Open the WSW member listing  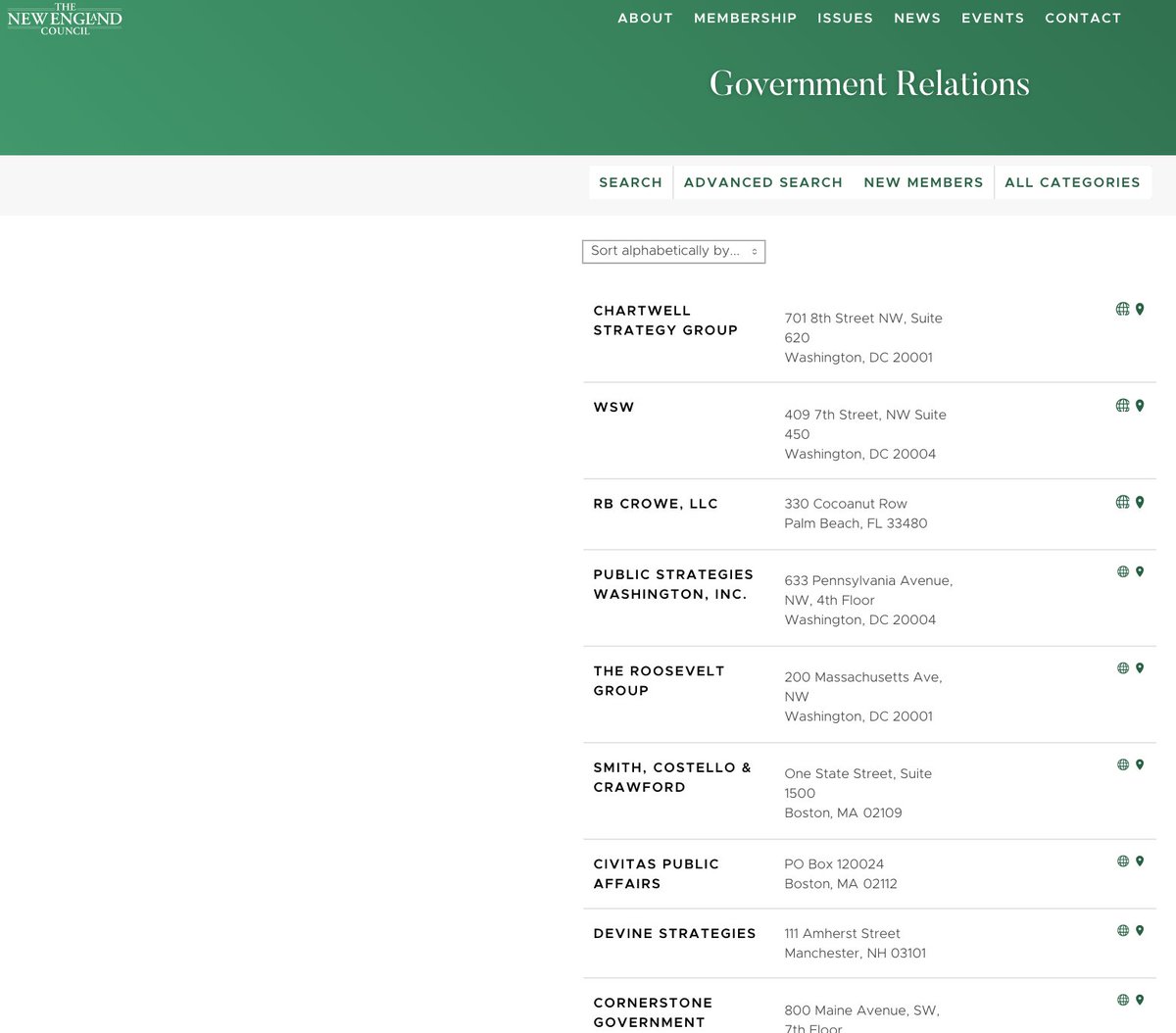[x=613, y=407]
